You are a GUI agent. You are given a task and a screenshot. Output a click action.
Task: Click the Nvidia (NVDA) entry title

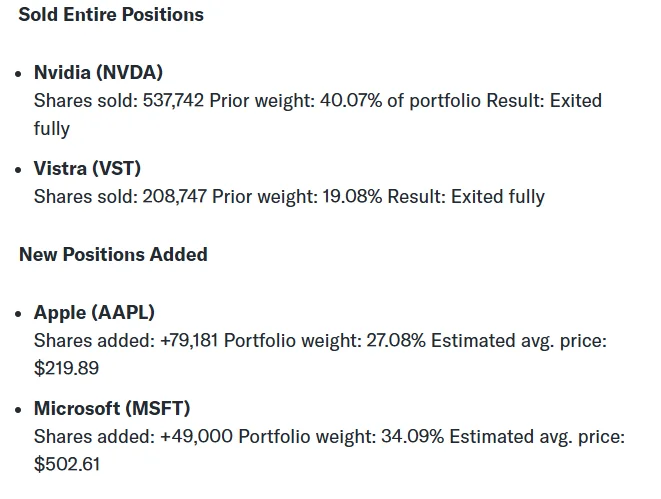98,73
